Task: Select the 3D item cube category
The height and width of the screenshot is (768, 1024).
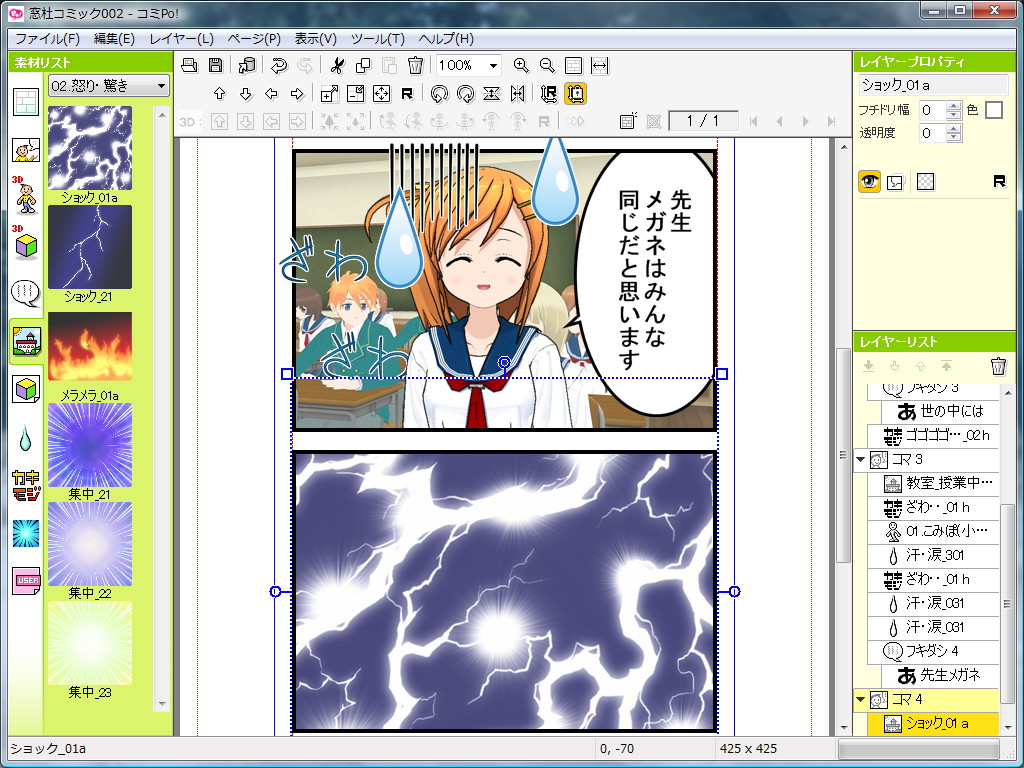Action: [26, 242]
